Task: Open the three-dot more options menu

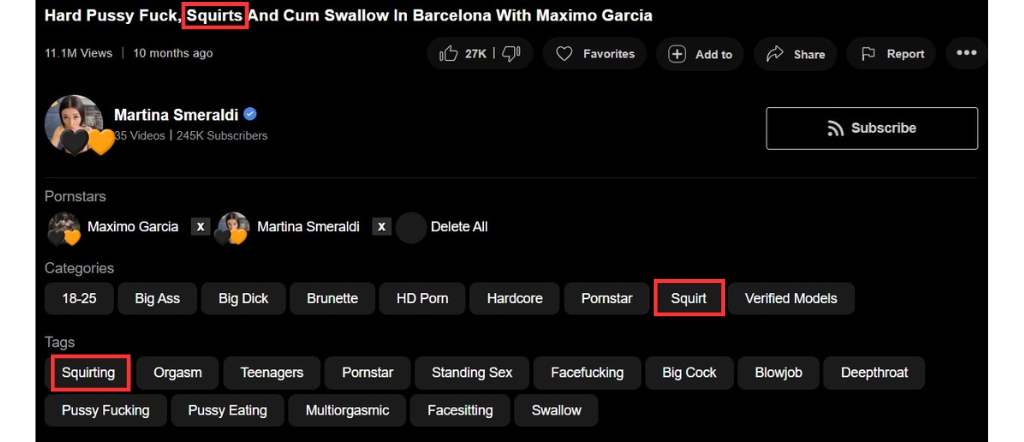Action: coord(965,54)
